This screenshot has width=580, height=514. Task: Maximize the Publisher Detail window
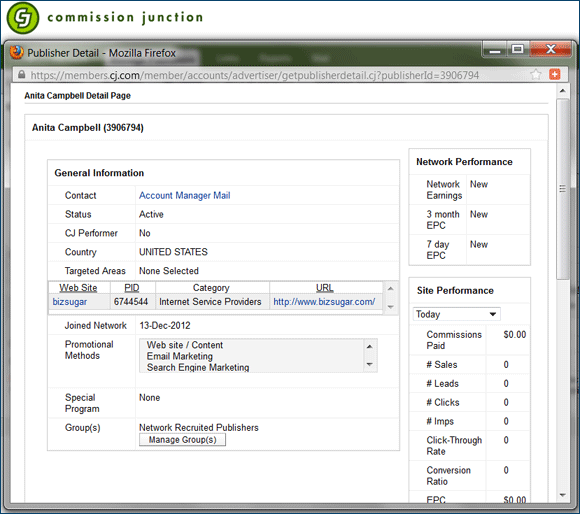(518, 49)
